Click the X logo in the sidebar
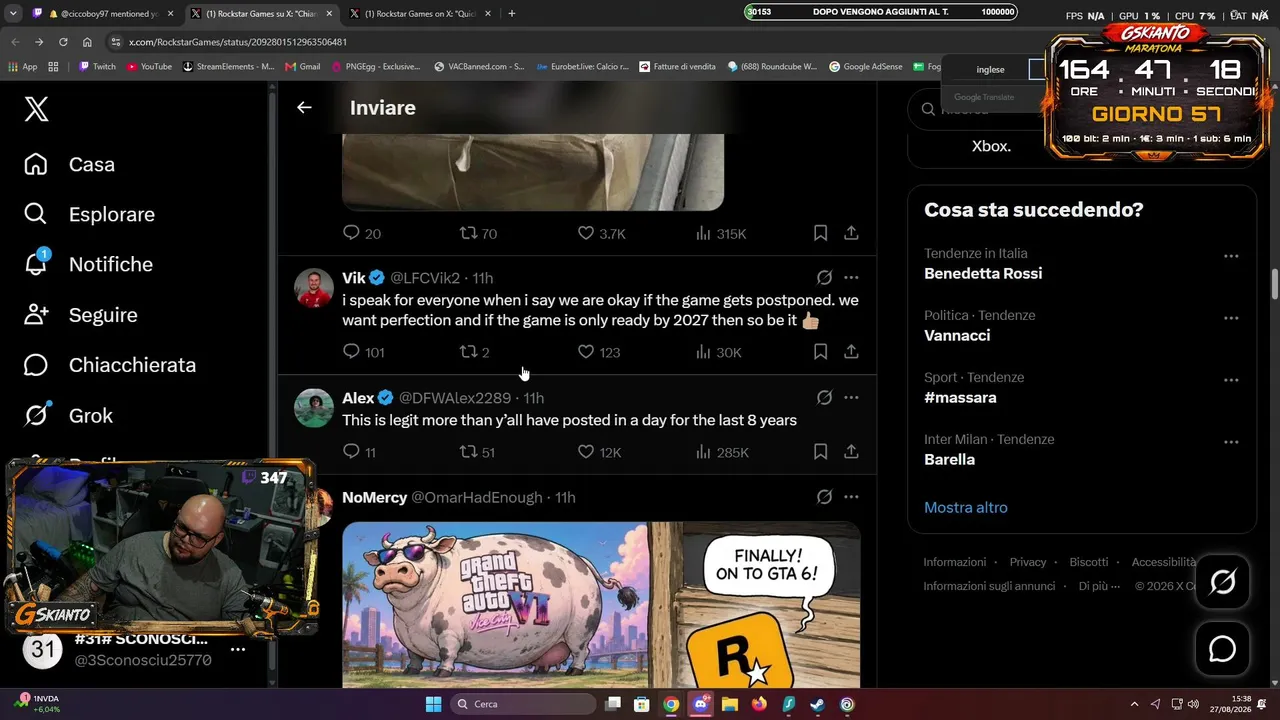The width and height of the screenshot is (1280, 720). pyautogui.click(x=36, y=109)
